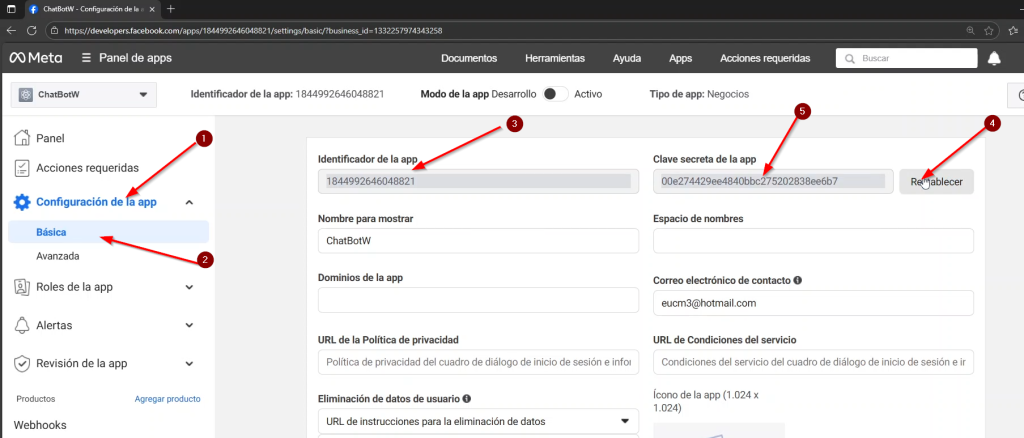This screenshot has height=438, width=1024.
Task: Click the Agregar producto link
Action: 167,399
